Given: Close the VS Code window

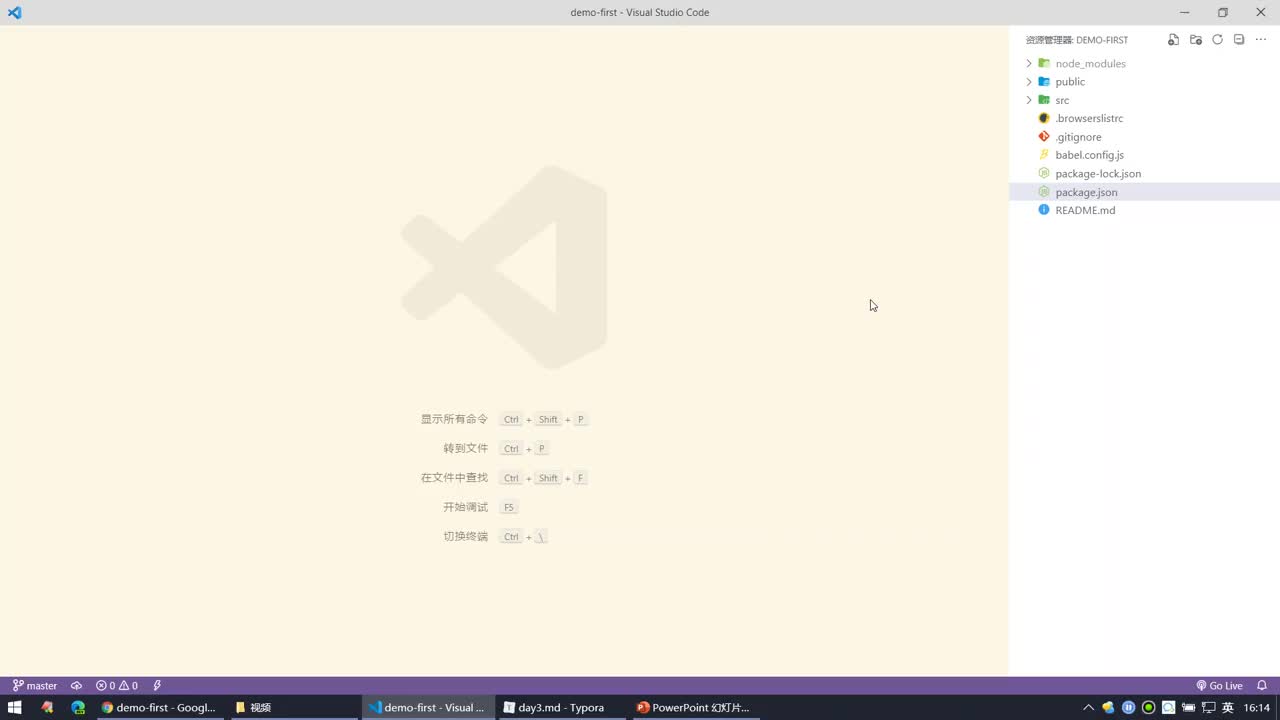Looking at the screenshot, I should (1261, 12).
